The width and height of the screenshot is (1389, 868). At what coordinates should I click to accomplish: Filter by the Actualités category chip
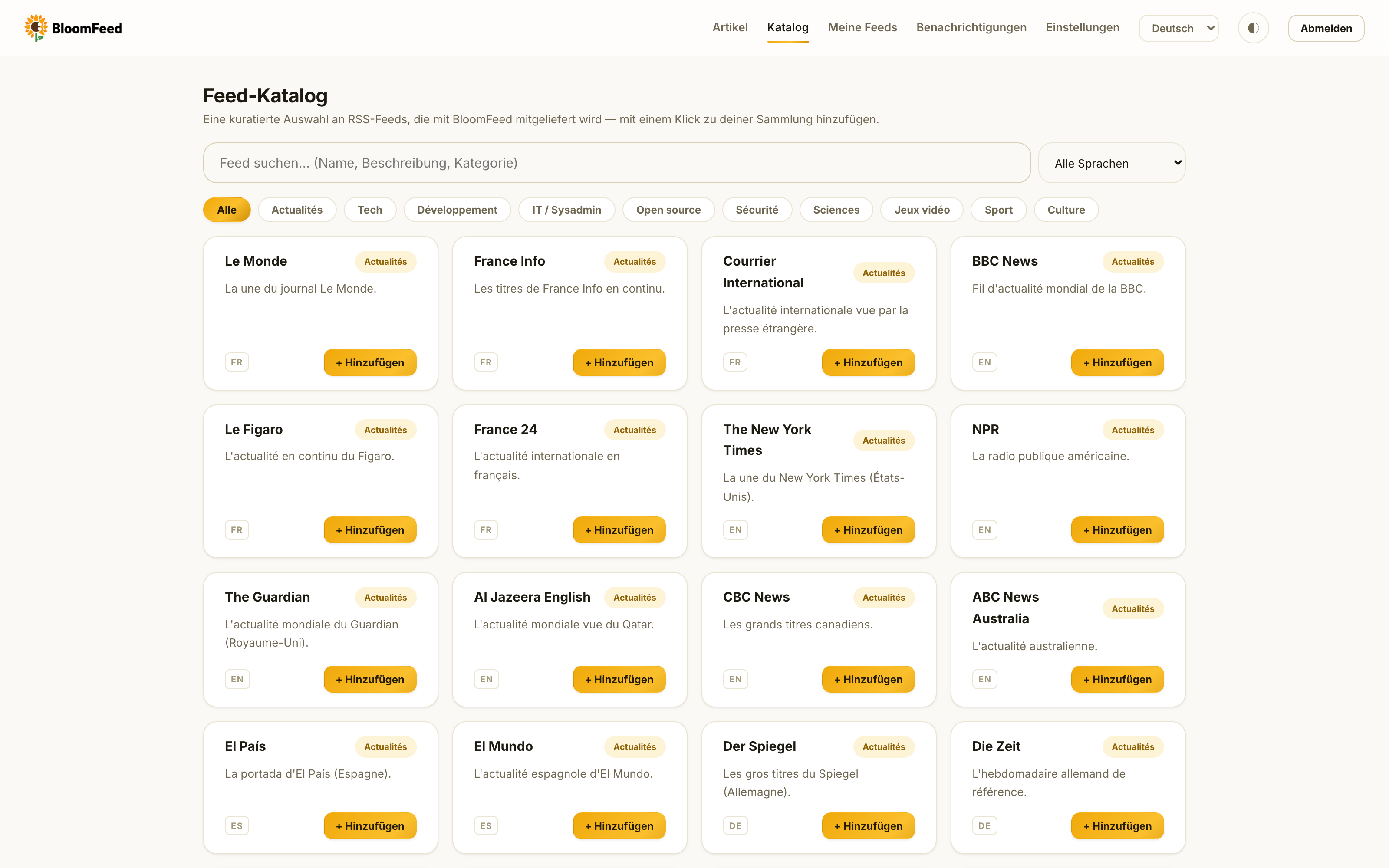point(297,210)
